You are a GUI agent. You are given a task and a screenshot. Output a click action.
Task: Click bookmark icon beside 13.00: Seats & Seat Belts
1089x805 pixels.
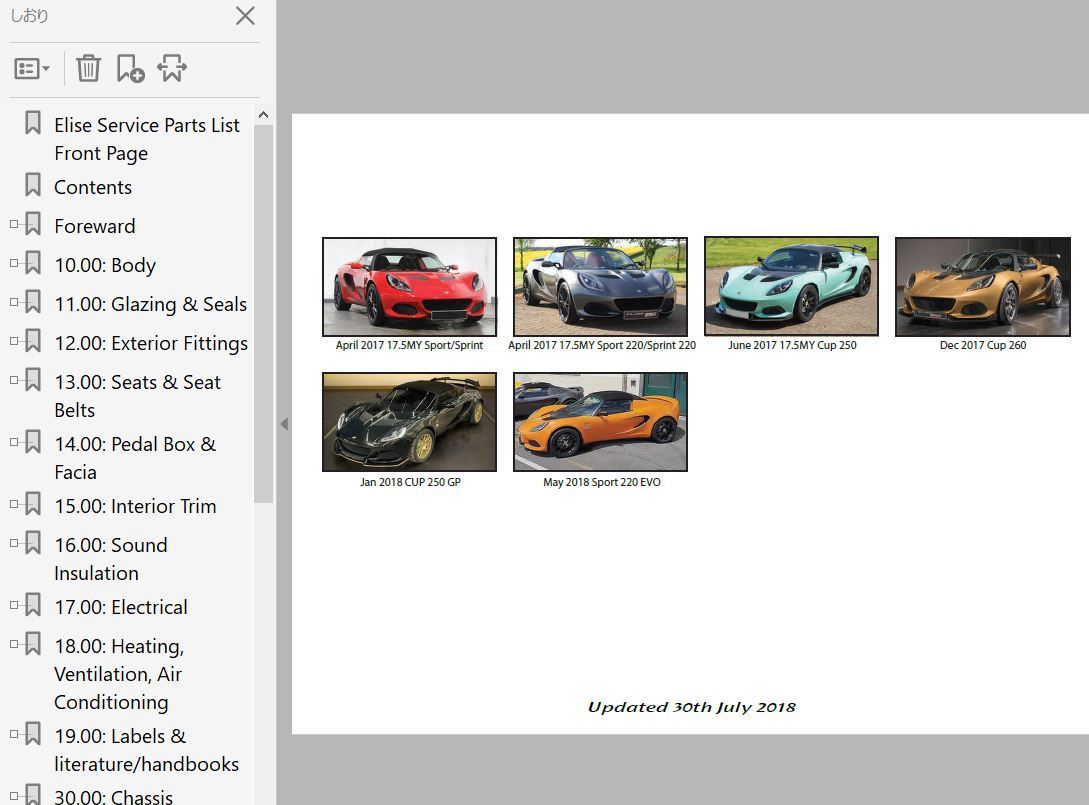tap(33, 379)
